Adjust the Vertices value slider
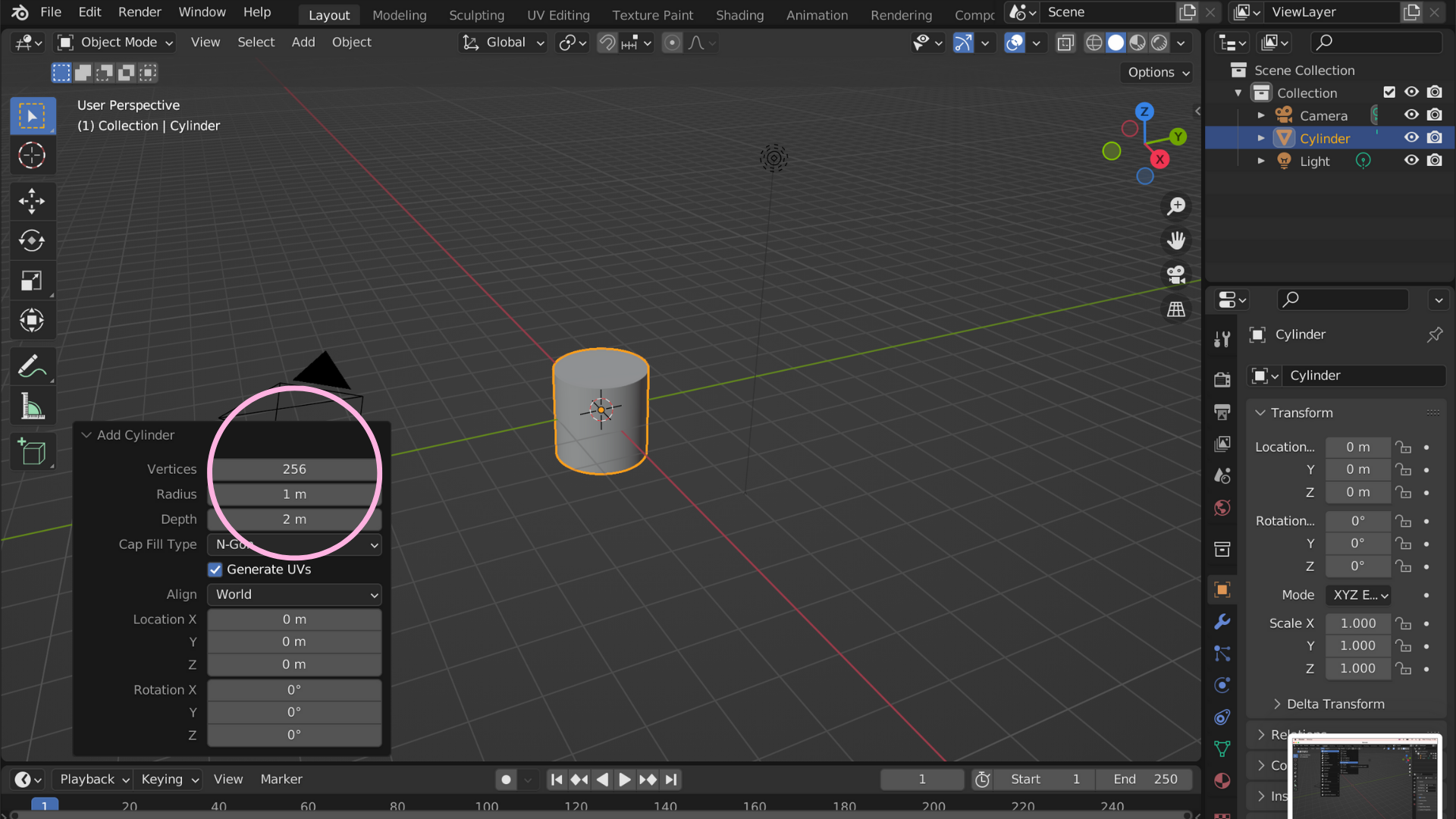Screen dimensions: 1456x819 pyautogui.click(x=294, y=469)
